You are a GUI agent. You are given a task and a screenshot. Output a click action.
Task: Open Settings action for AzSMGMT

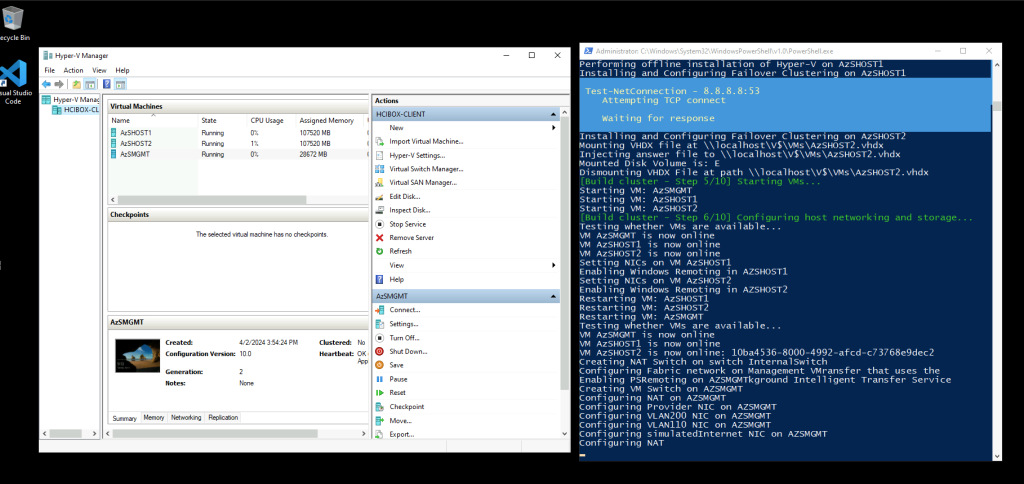(404, 324)
